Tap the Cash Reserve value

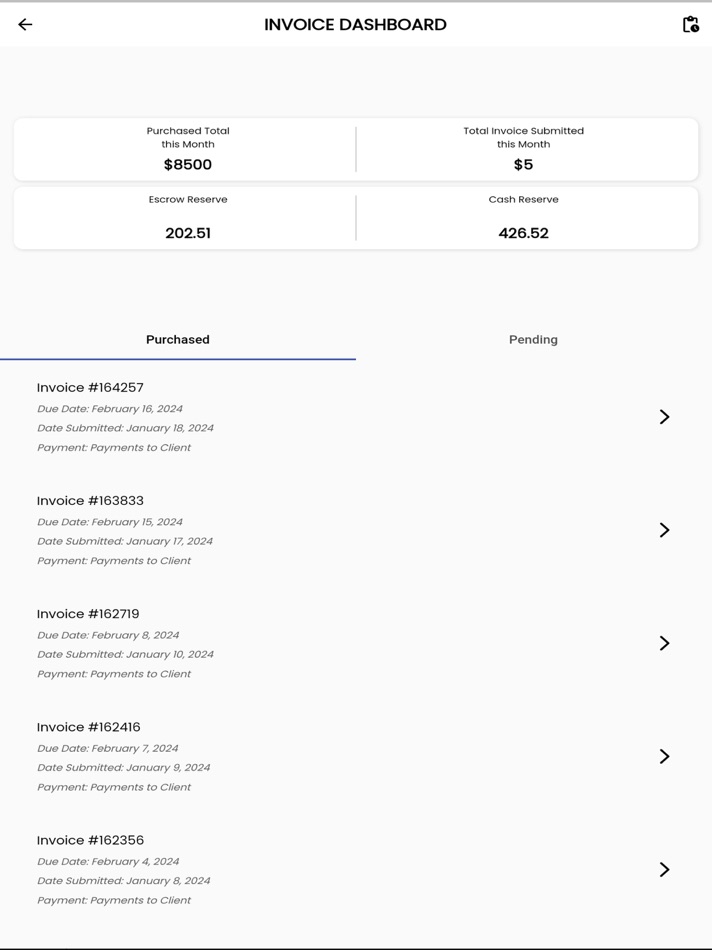point(523,233)
